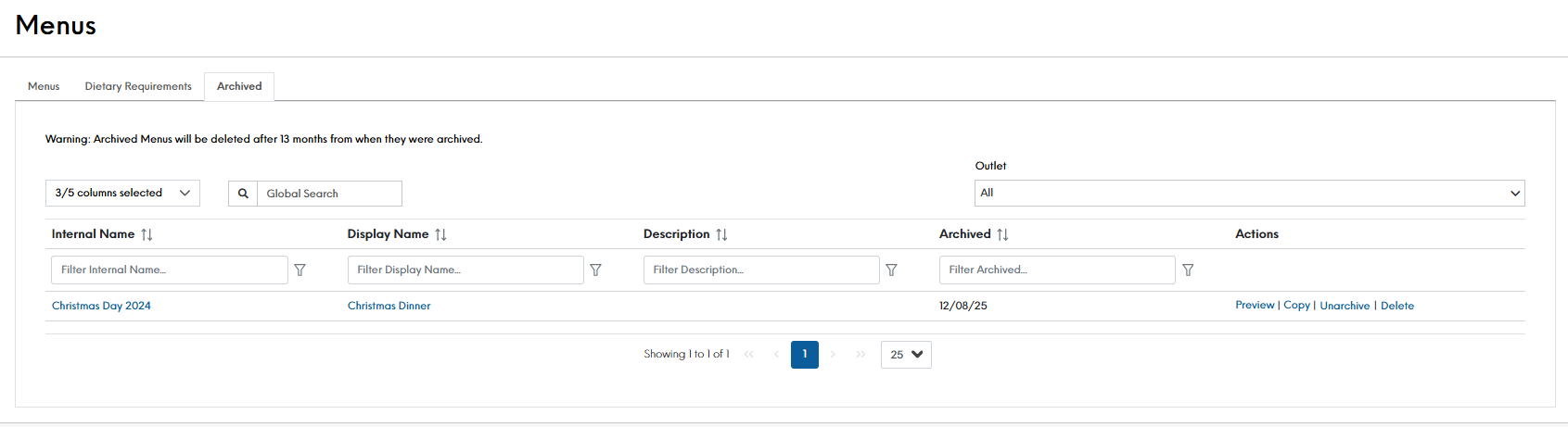Screen dimensions: 1568x427
Task: Expand the columns selected dropdown
Action: pyautogui.click(x=122, y=193)
